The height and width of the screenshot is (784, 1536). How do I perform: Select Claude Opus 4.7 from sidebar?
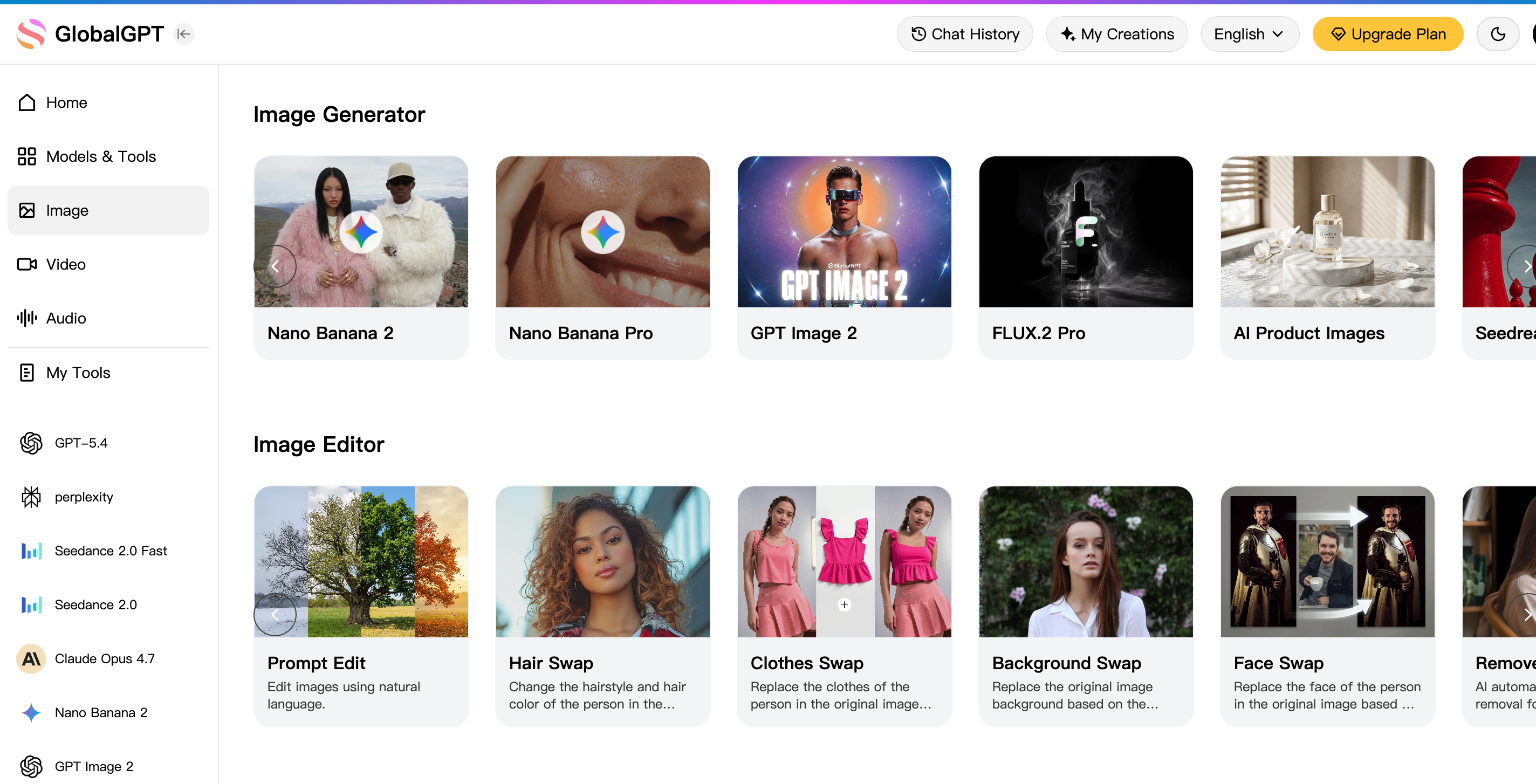[x=104, y=658]
